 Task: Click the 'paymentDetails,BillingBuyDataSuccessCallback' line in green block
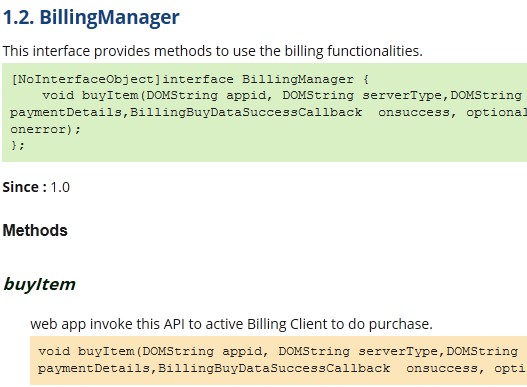click(x=269, y=112)
